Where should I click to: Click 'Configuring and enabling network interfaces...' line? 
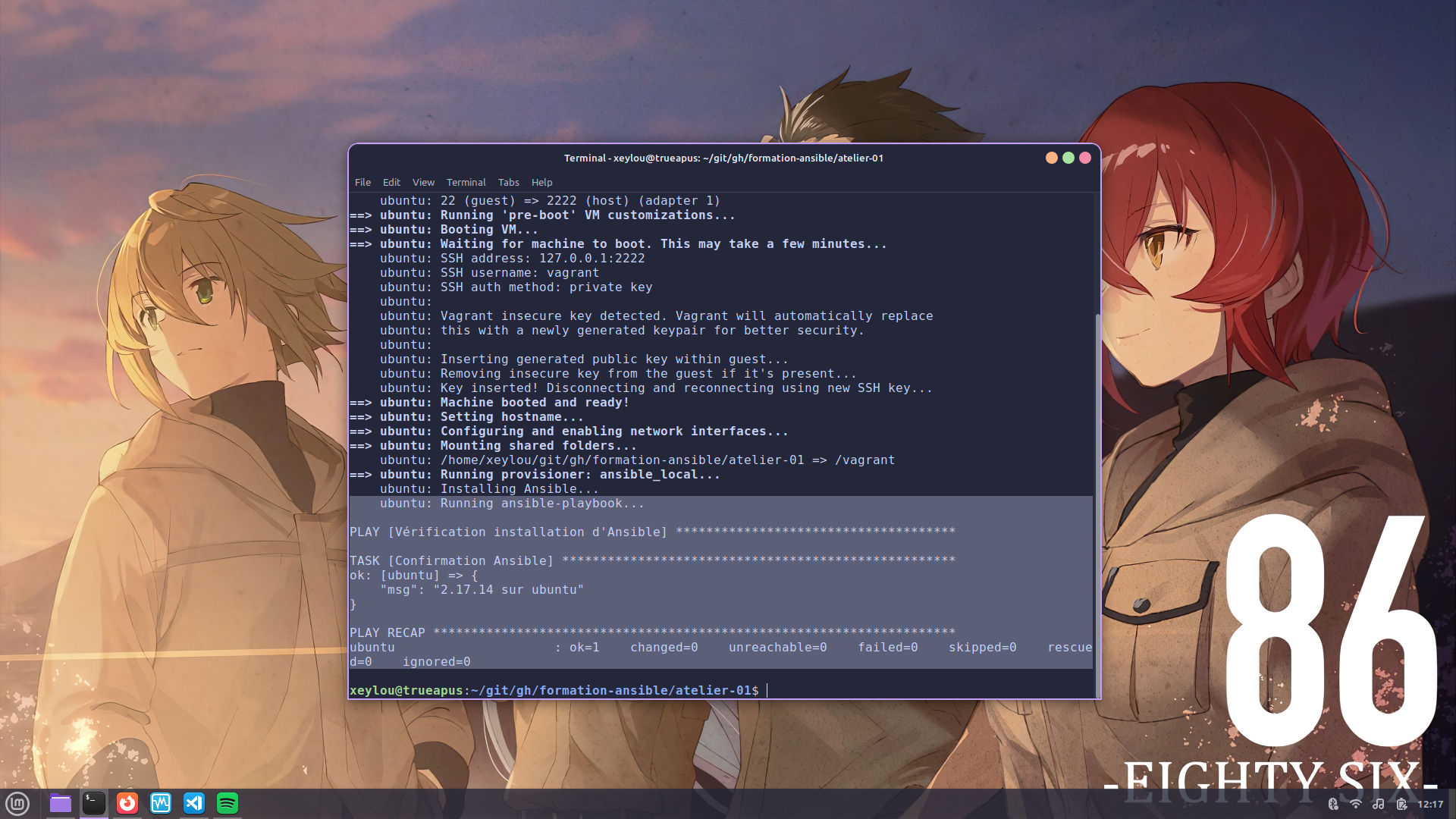569,431
